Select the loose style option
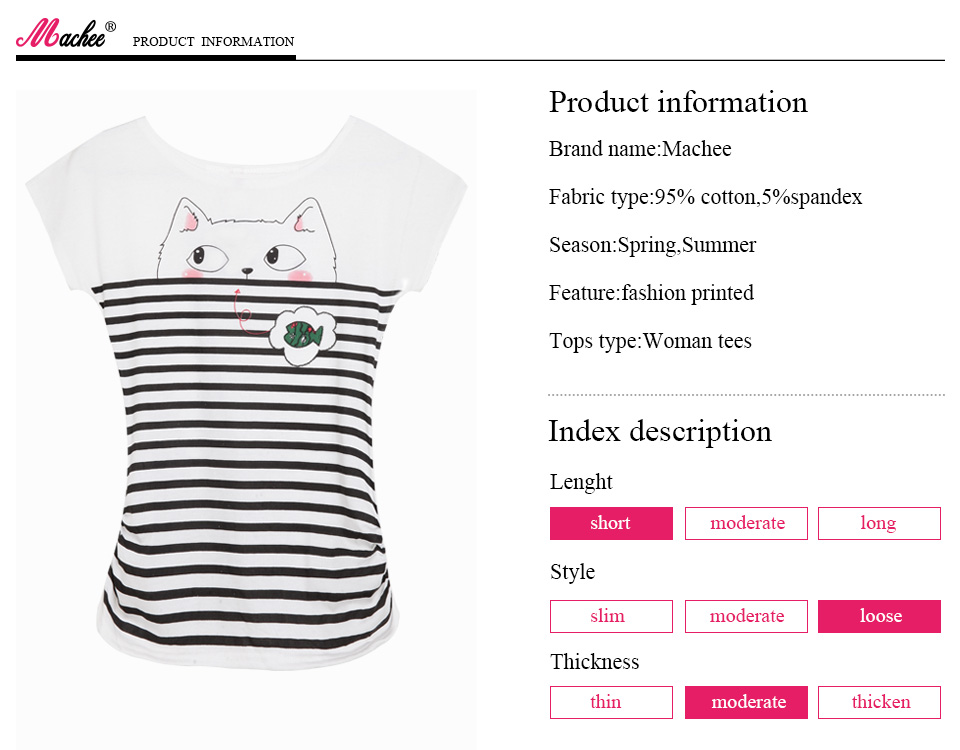This screenshot has width=960, height=750. (x=879, y=616)
